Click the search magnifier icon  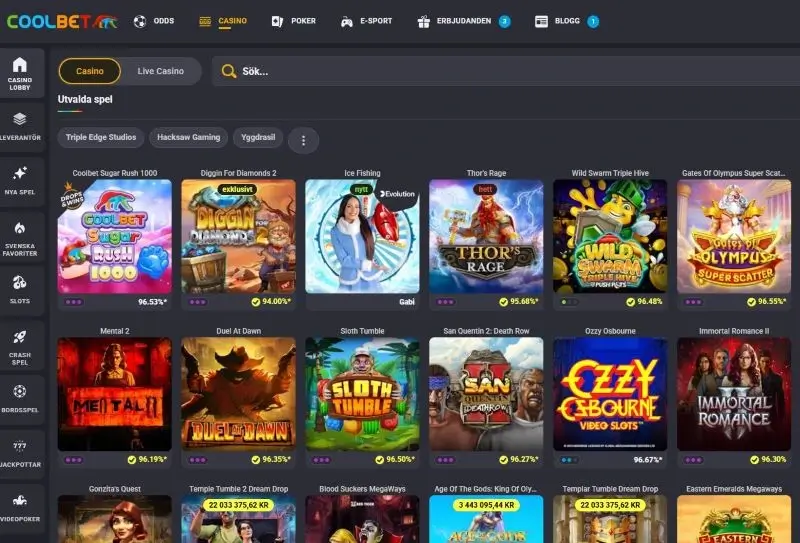tap(229, 71)
